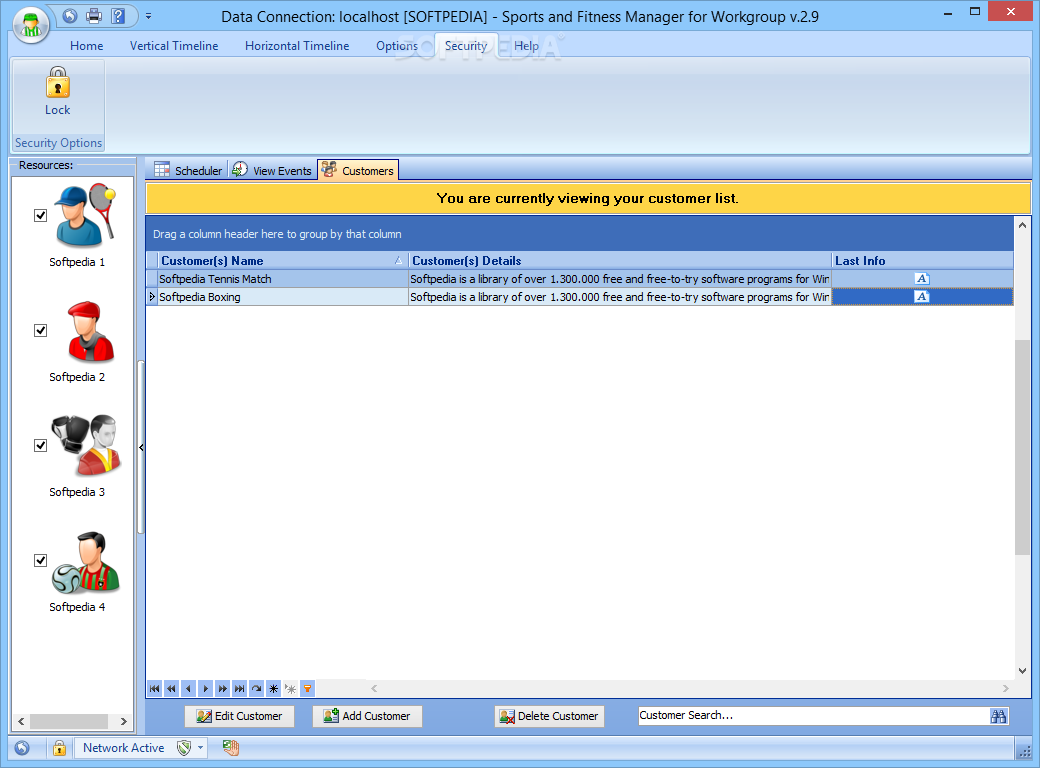1040x768 pixels.
Task: Jump to previous page of records
Action: point(172,689)
